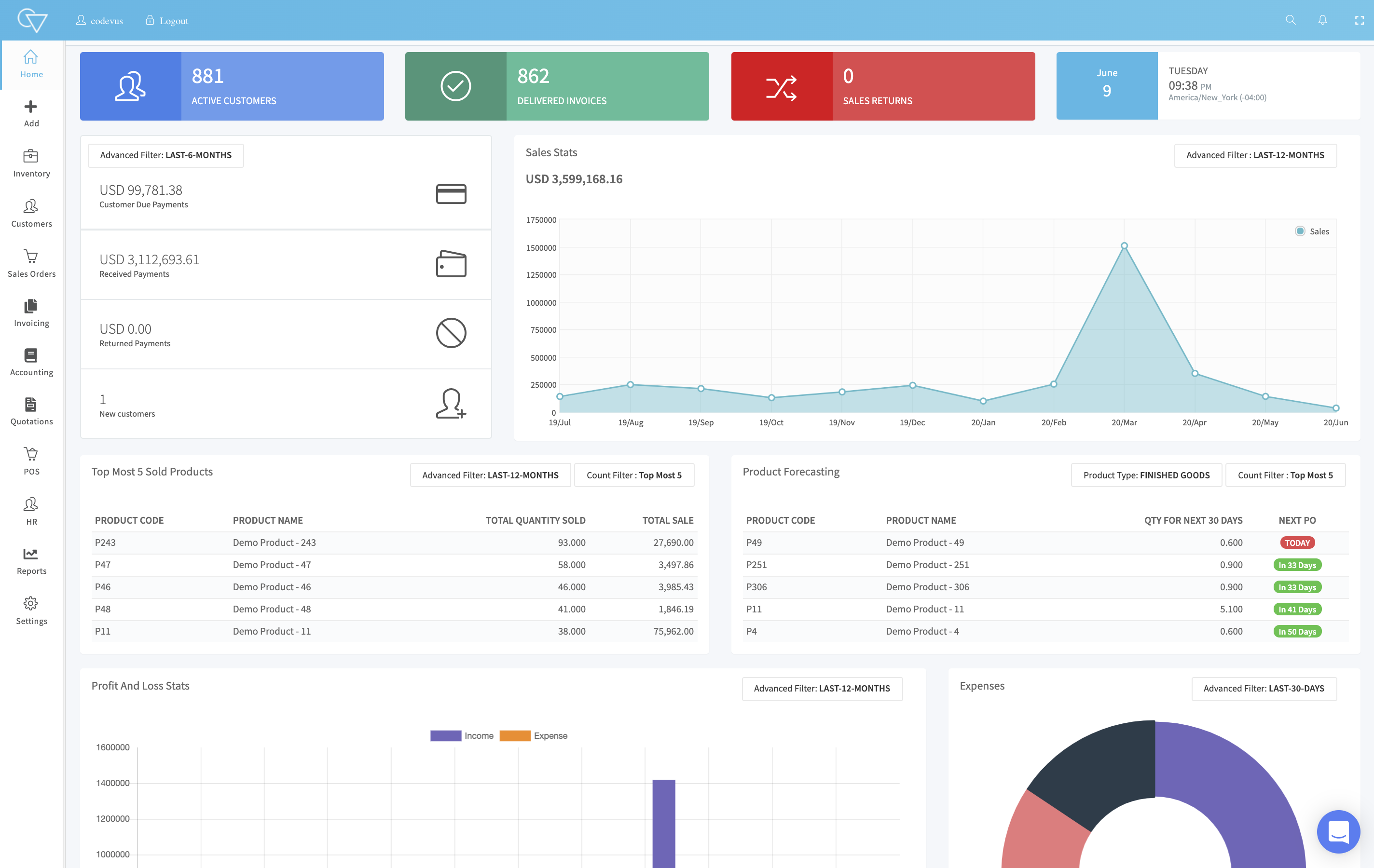Screen dimensions: 1374x868
Task: Toggle the Expense series in legend
Action: coord(534,736)
